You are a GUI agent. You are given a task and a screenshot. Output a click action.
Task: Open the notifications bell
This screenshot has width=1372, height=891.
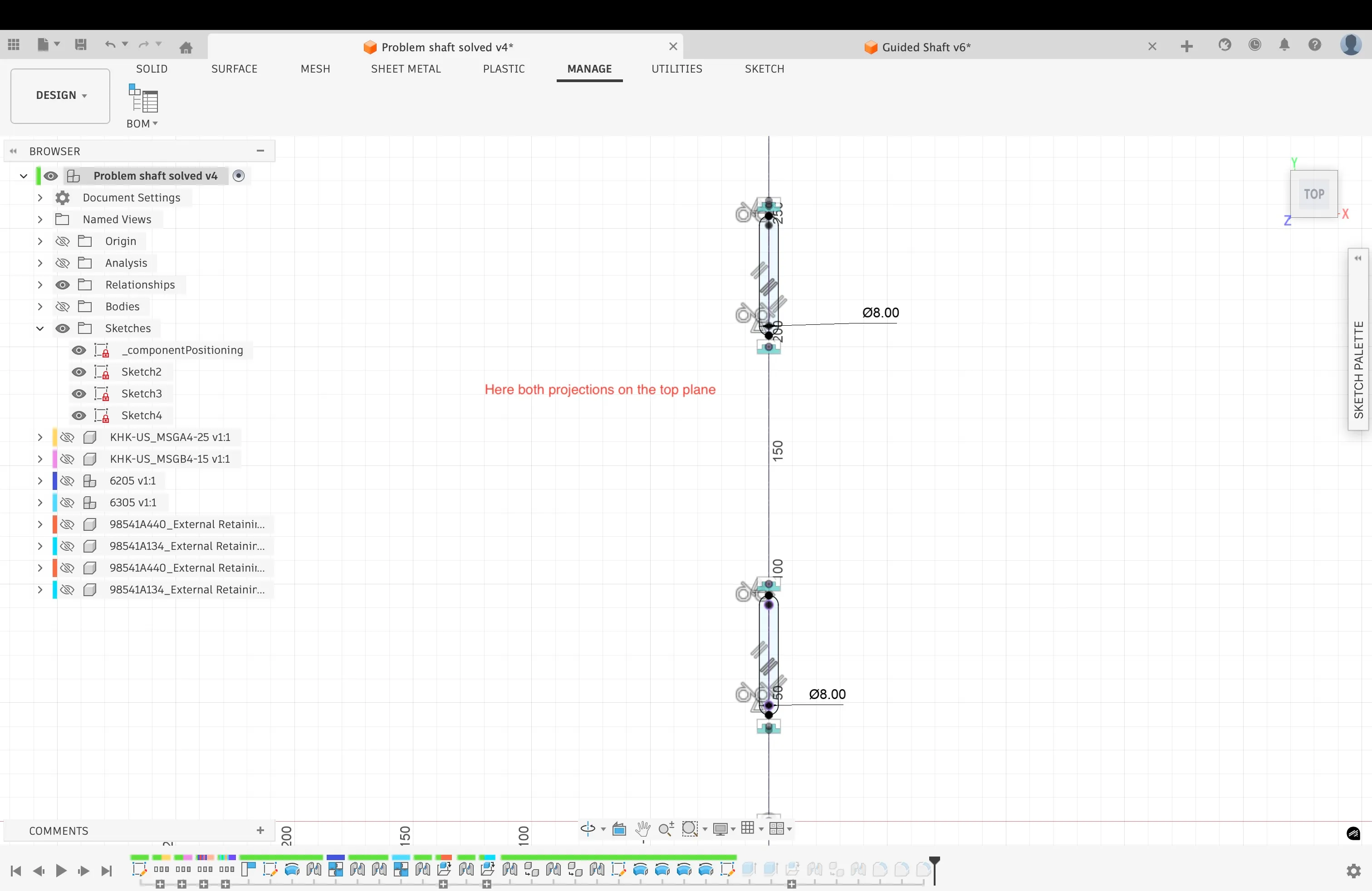pyautogui.click(x=1284, y=45)
